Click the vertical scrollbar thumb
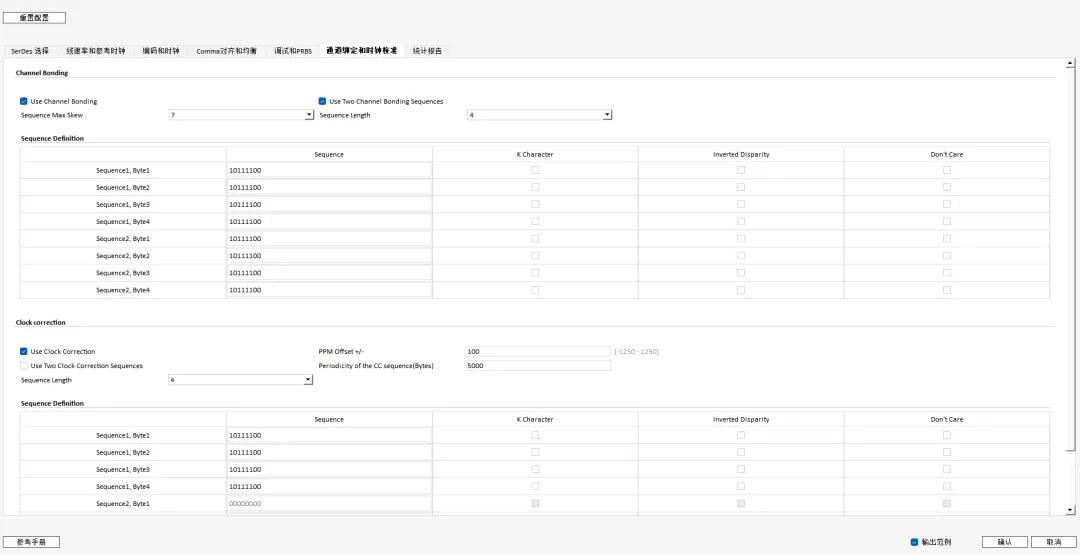Viewport: 1080px width, 555px height. [1070, 260]
